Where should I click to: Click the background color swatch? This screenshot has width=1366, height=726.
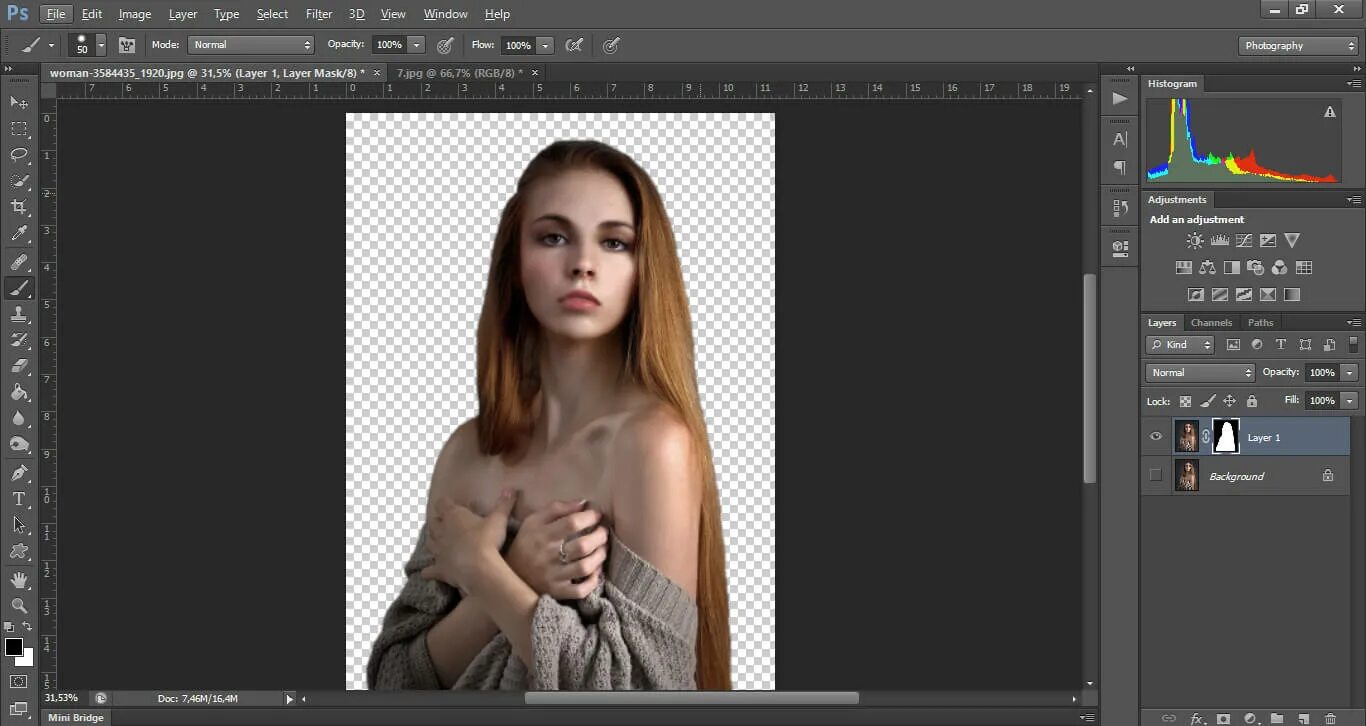(x=26, y=658)
